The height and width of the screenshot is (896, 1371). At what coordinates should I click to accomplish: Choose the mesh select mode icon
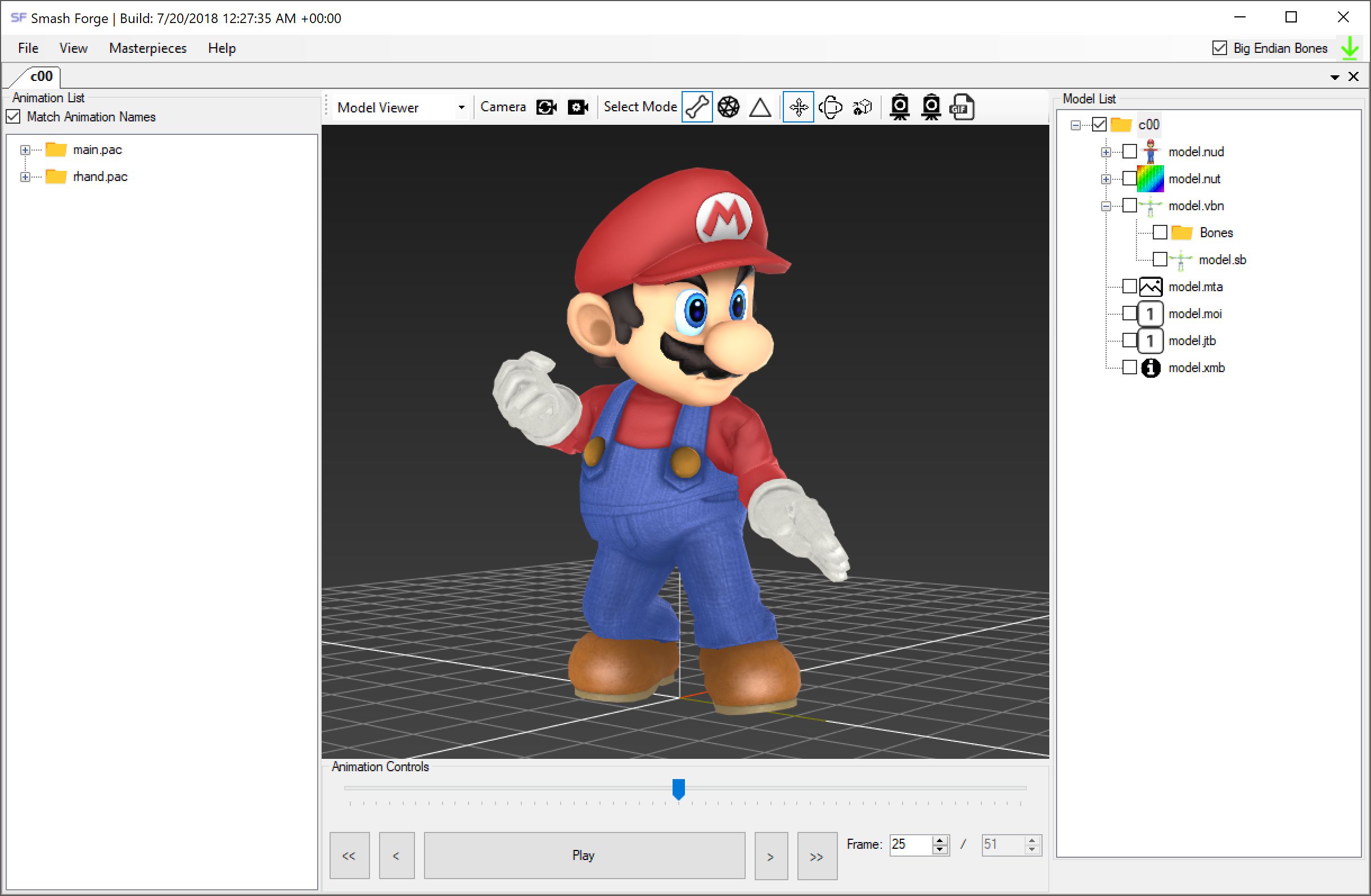click(x=729, y=107)
